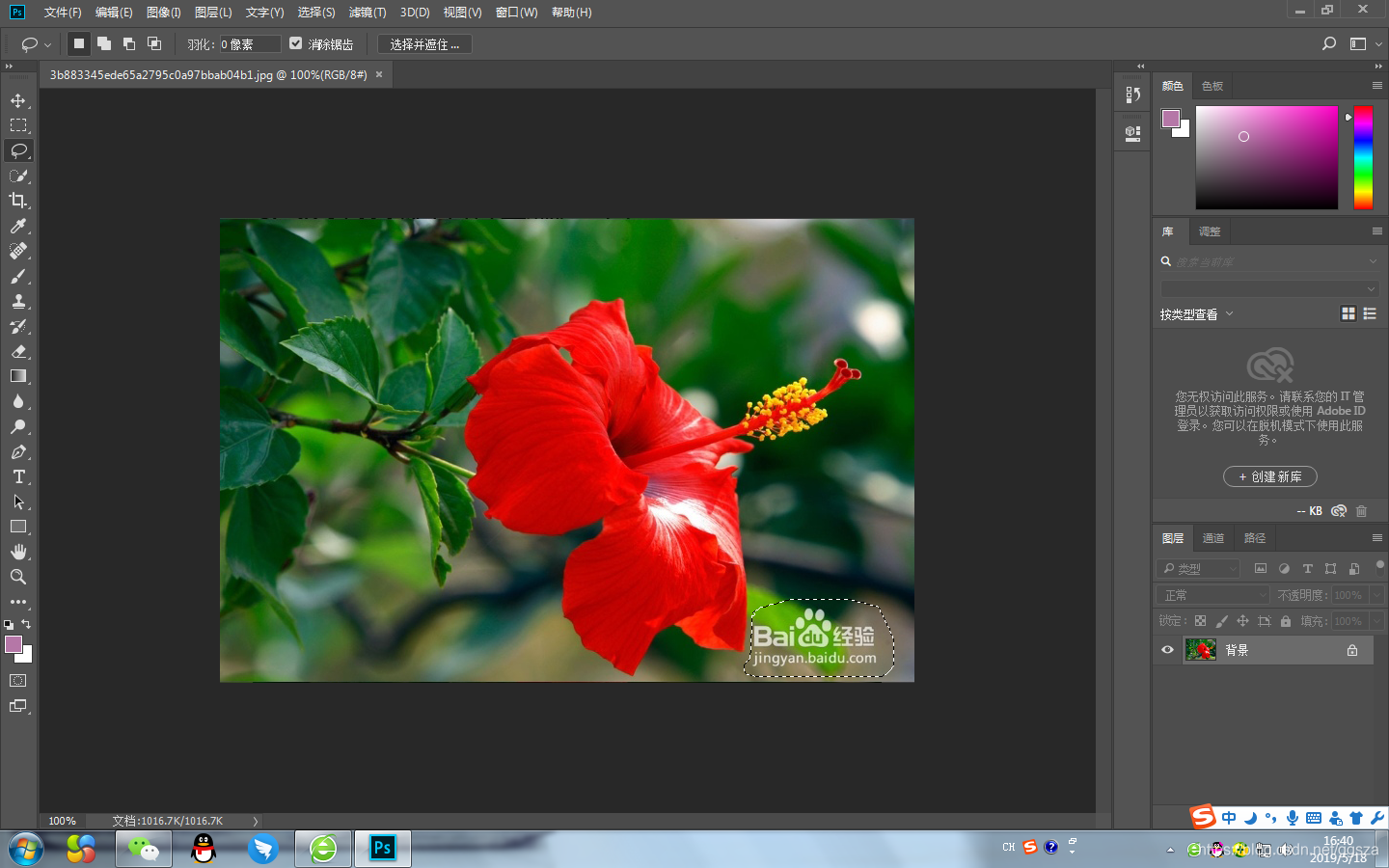Select the Pen tool
This screenshot has height=868, width=1389.
coord(18,451)
